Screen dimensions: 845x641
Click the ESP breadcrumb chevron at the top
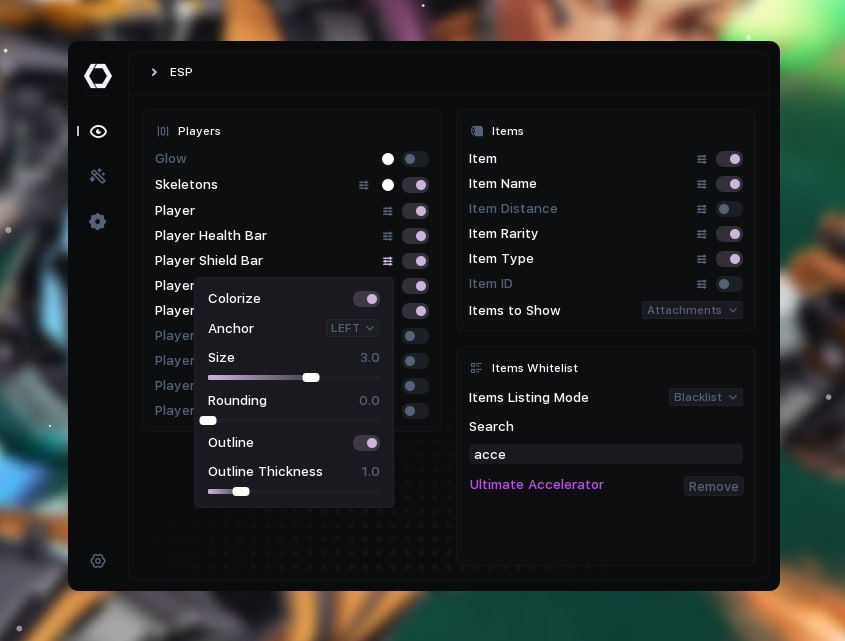click(x=154, y=72)
